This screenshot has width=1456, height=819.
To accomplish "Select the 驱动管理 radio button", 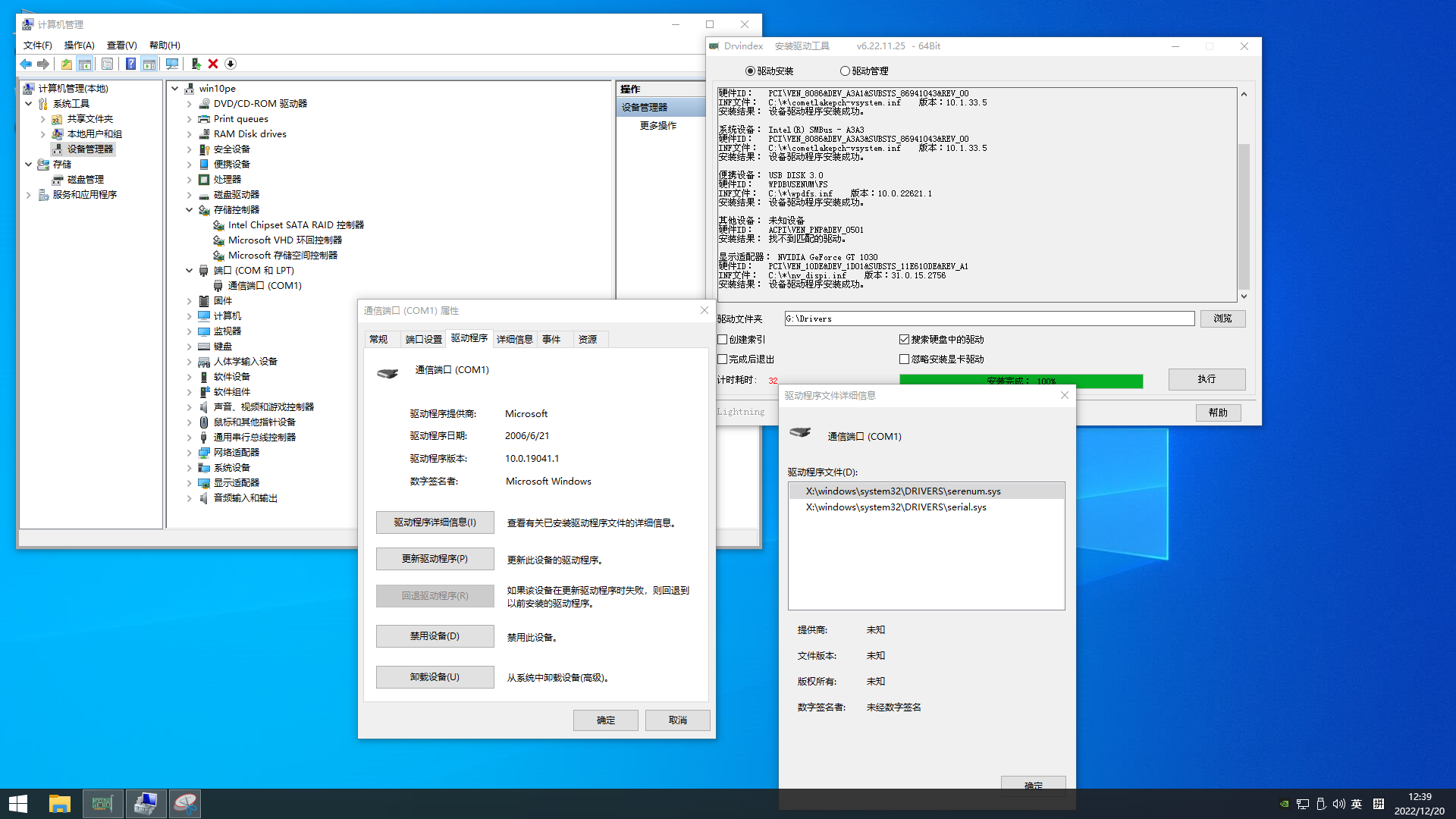I will (845, 71).
